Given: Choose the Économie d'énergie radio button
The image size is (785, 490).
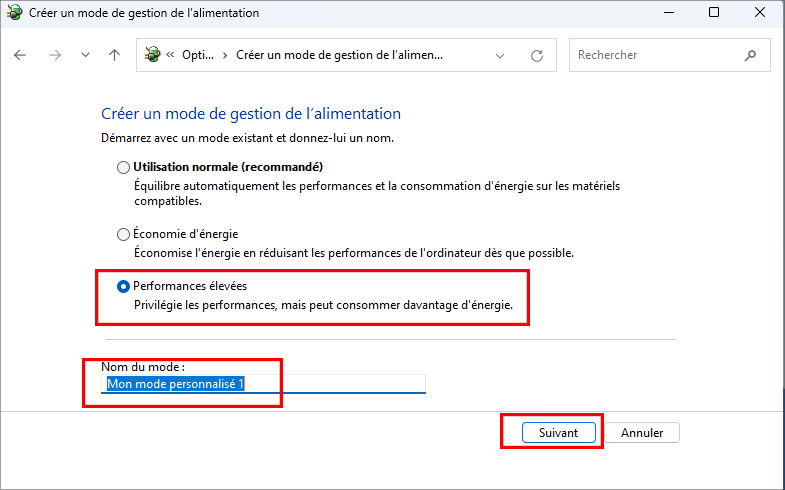Looking at the screenshot, I should pos(123,234).
